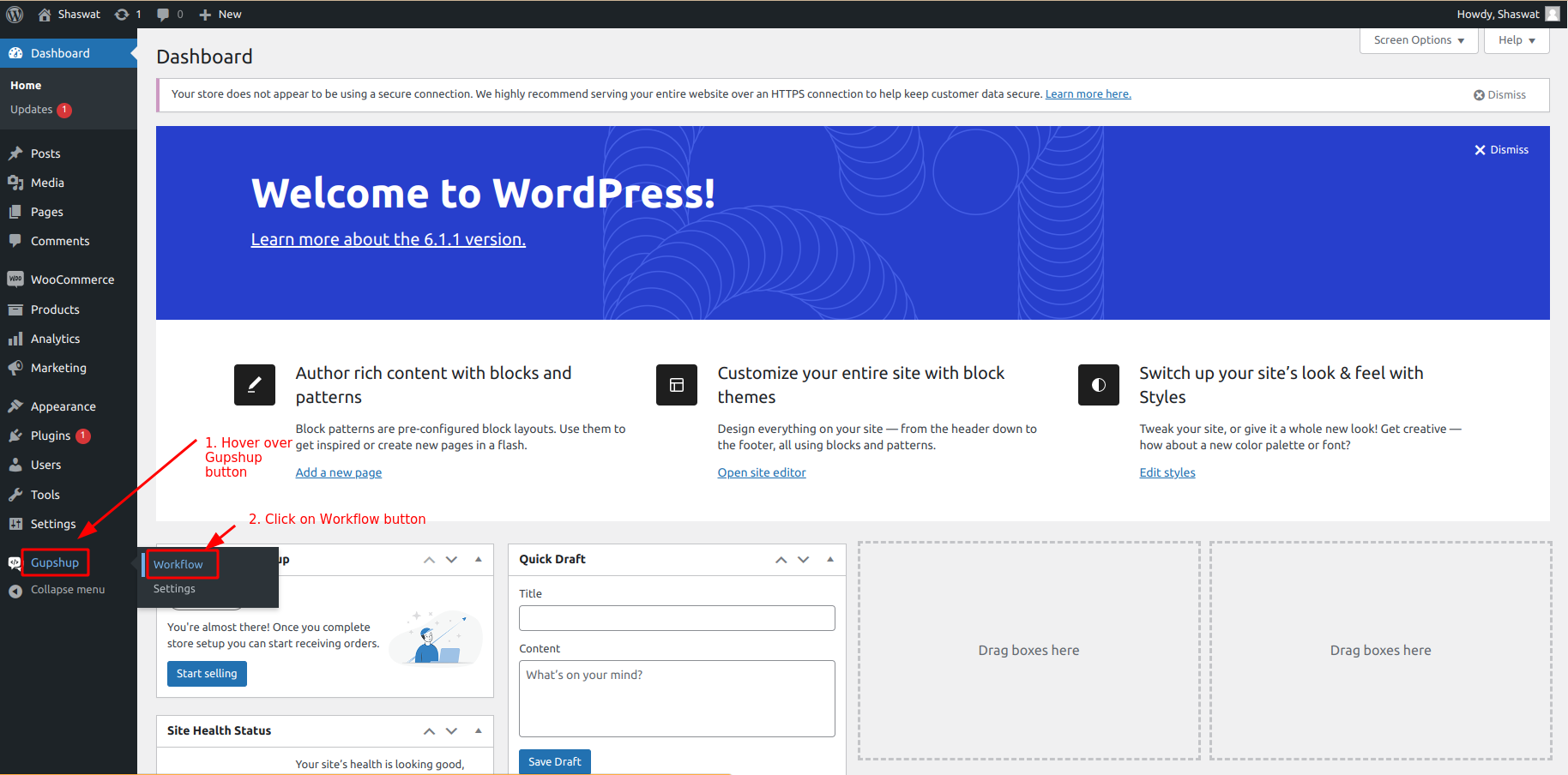Click the Marketing megaphone icon
This screenshot has height=775, width=1568.
point(15,368)
